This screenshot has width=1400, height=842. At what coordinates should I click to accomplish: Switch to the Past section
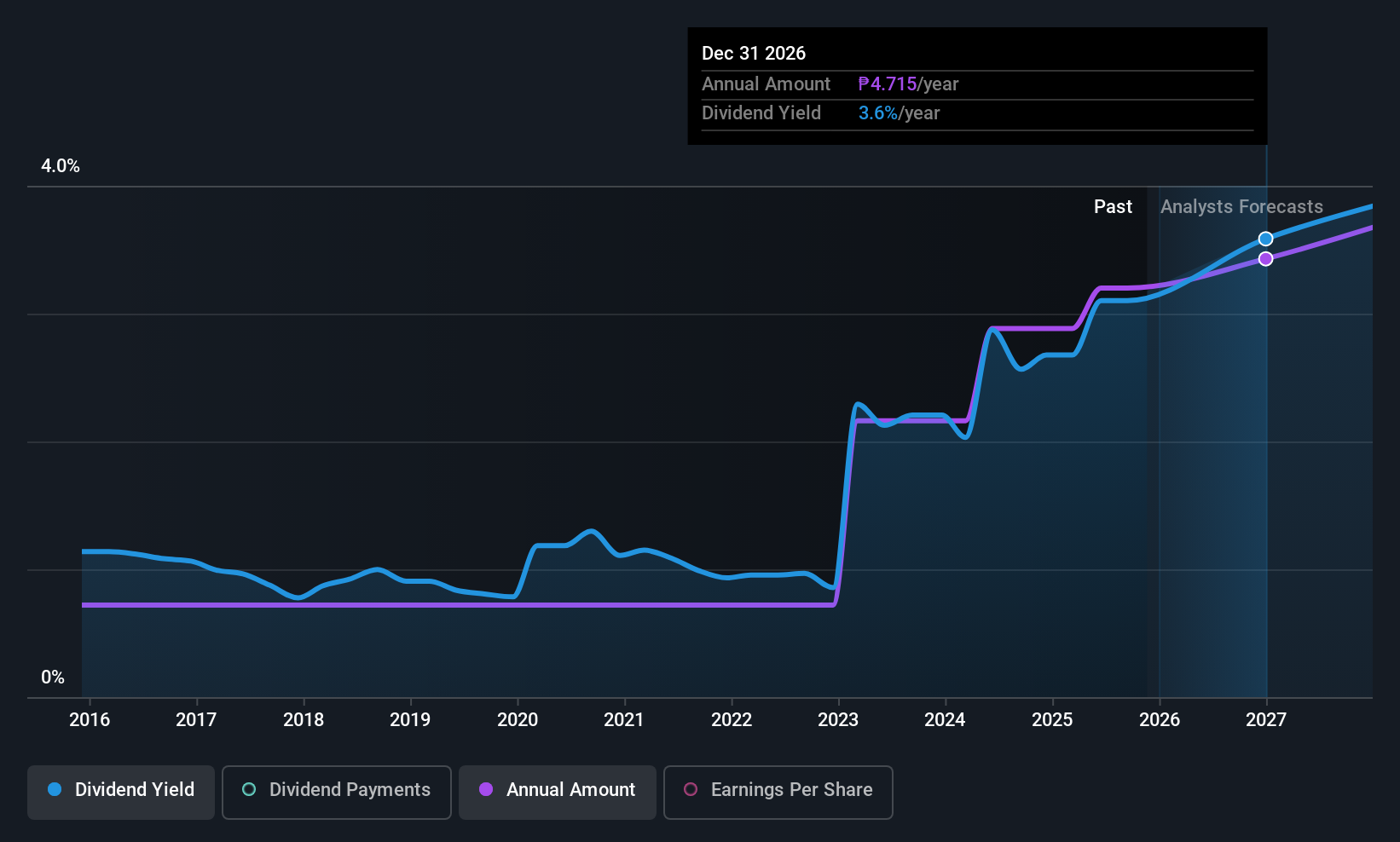[1113, 206]
